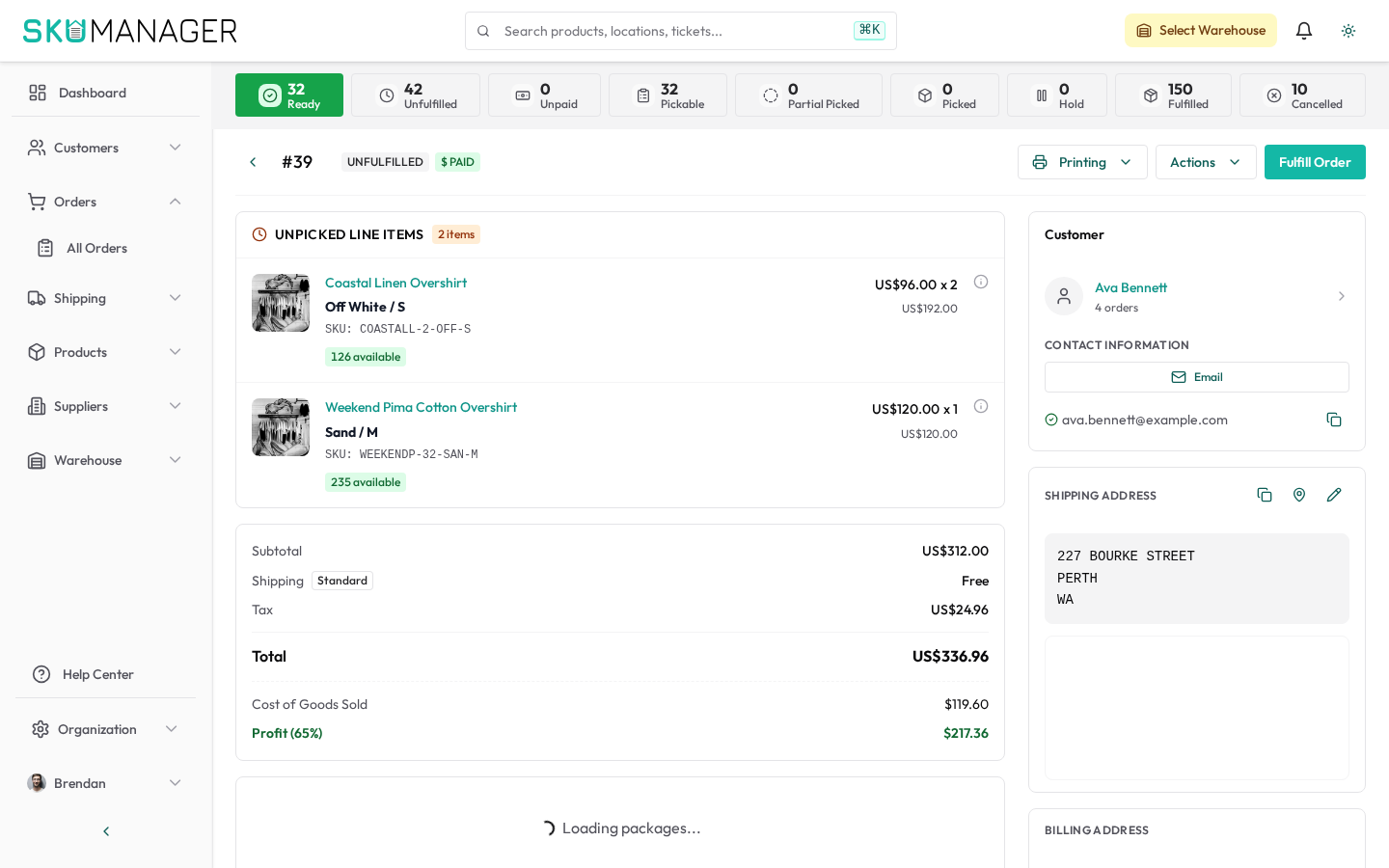Image resolution: width=1389 pixels, height=868 pixels.
Task: Select the 0 Partial Picked tab
Action: click(808, 95)
